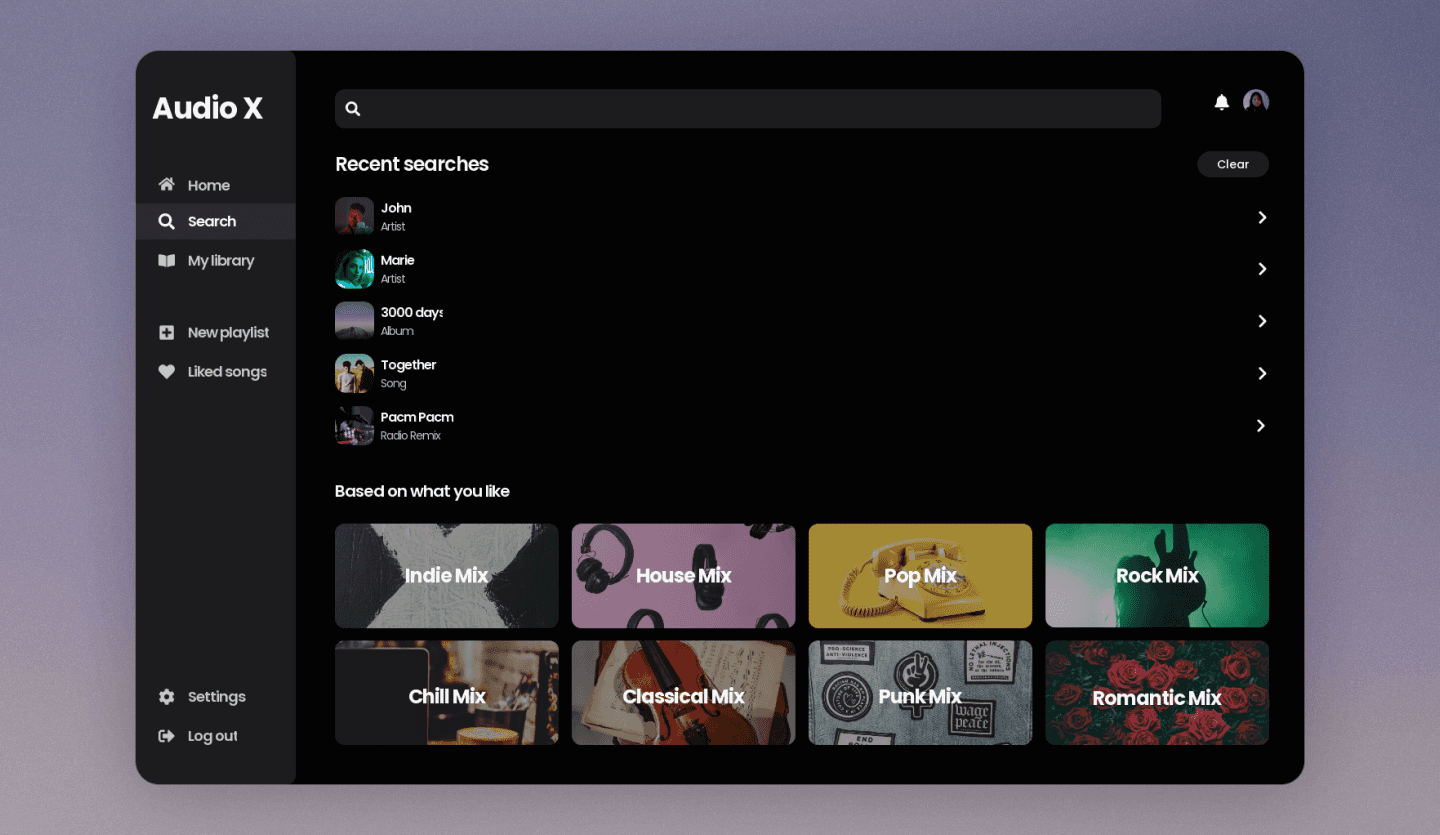The height and width of the screenshot is (835, 1440).
Task: Click the Liked songs heart icon
Action: click(x=166, y=372)
